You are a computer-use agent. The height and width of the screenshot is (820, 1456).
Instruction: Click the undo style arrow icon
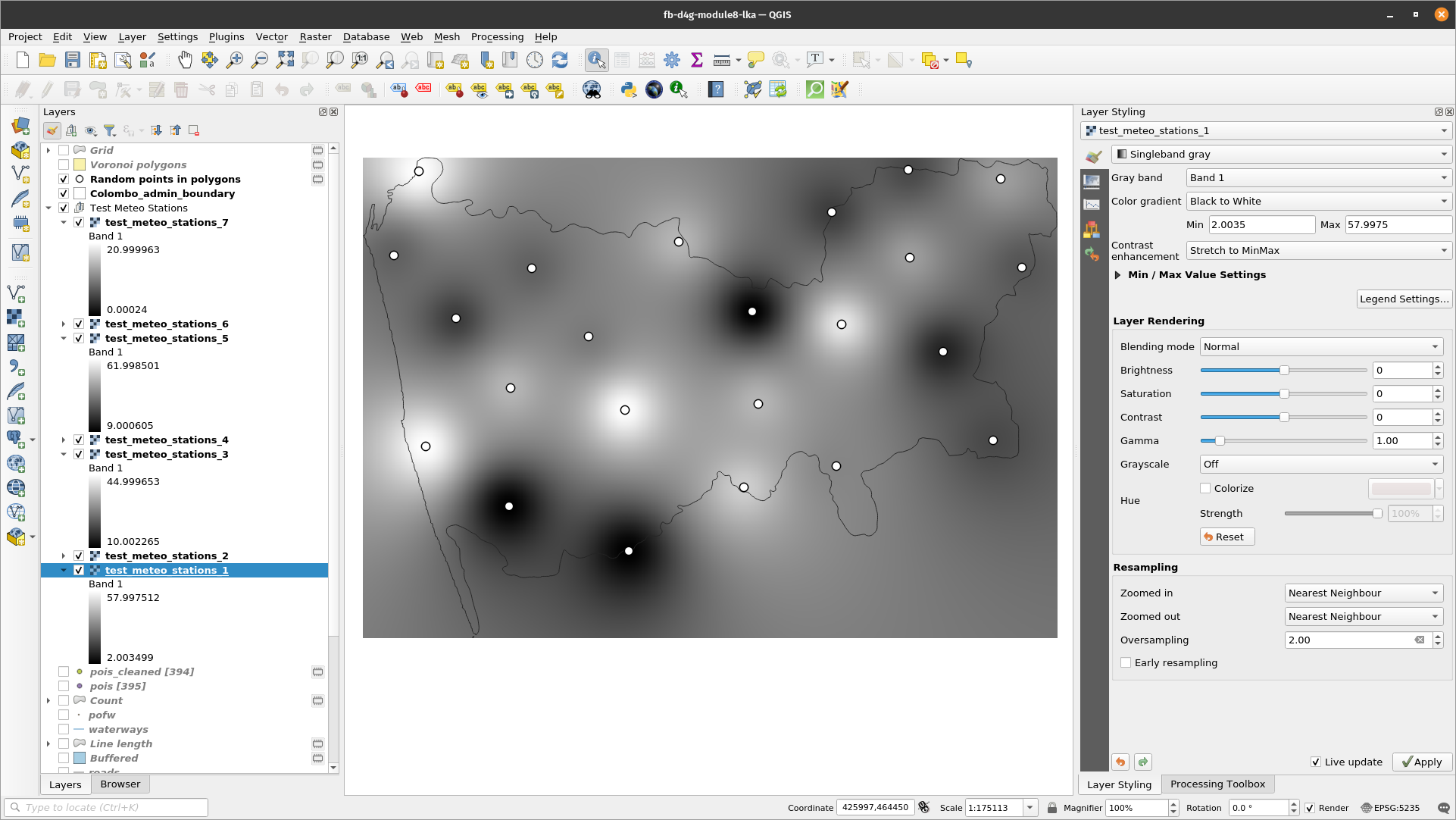[x=1120, y=762]
